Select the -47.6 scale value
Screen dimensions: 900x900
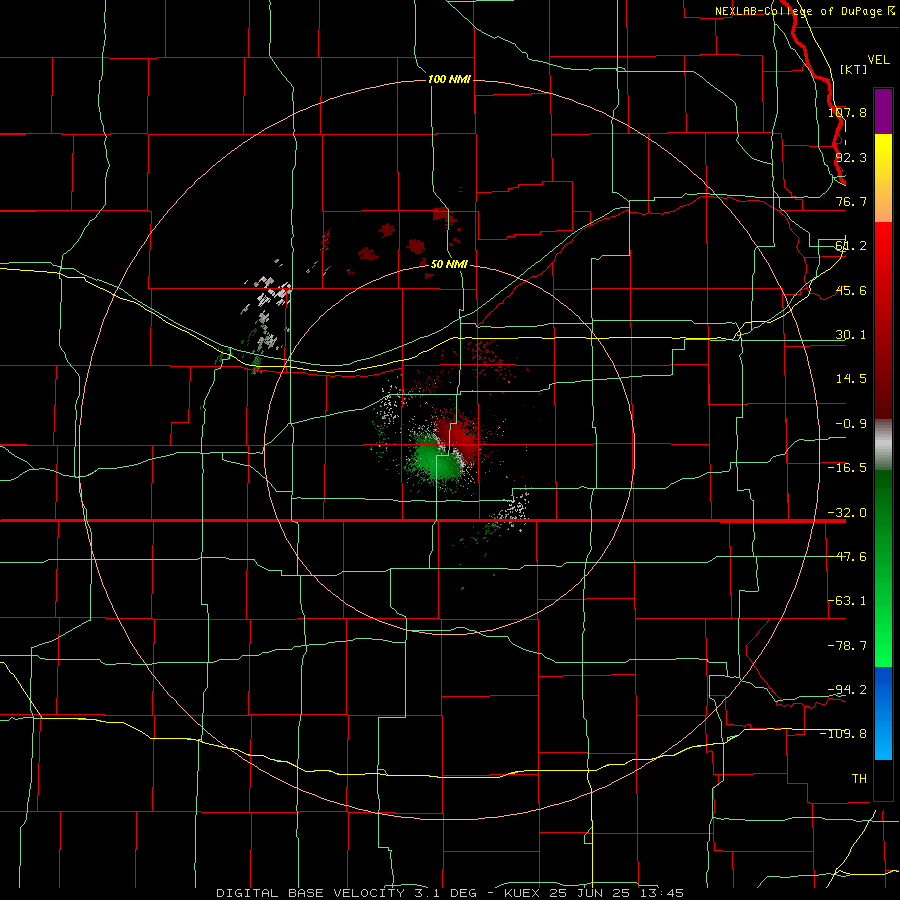pyautogui.click(x=847, y=557)
